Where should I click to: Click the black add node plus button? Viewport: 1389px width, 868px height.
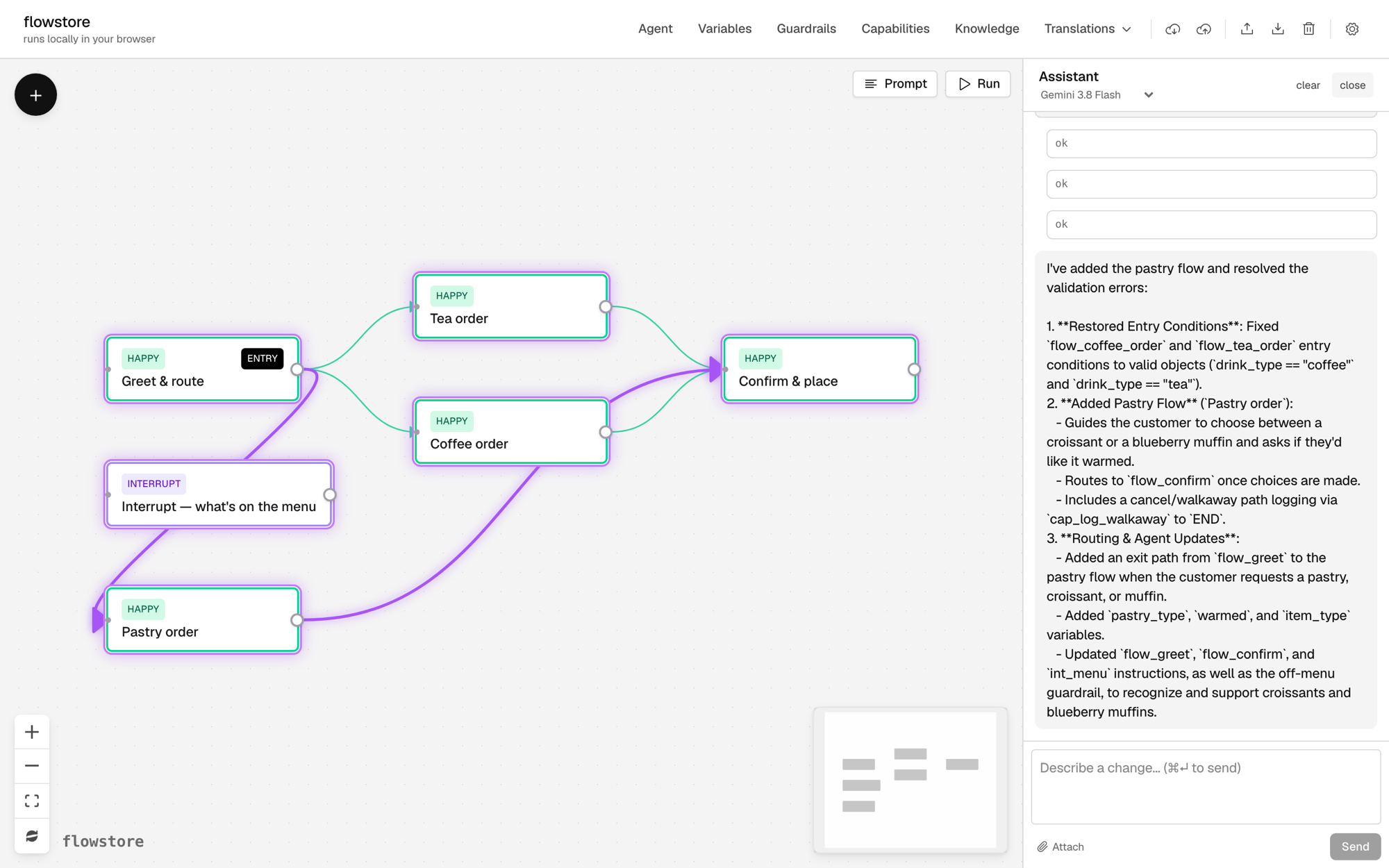[x=35, y=95]
